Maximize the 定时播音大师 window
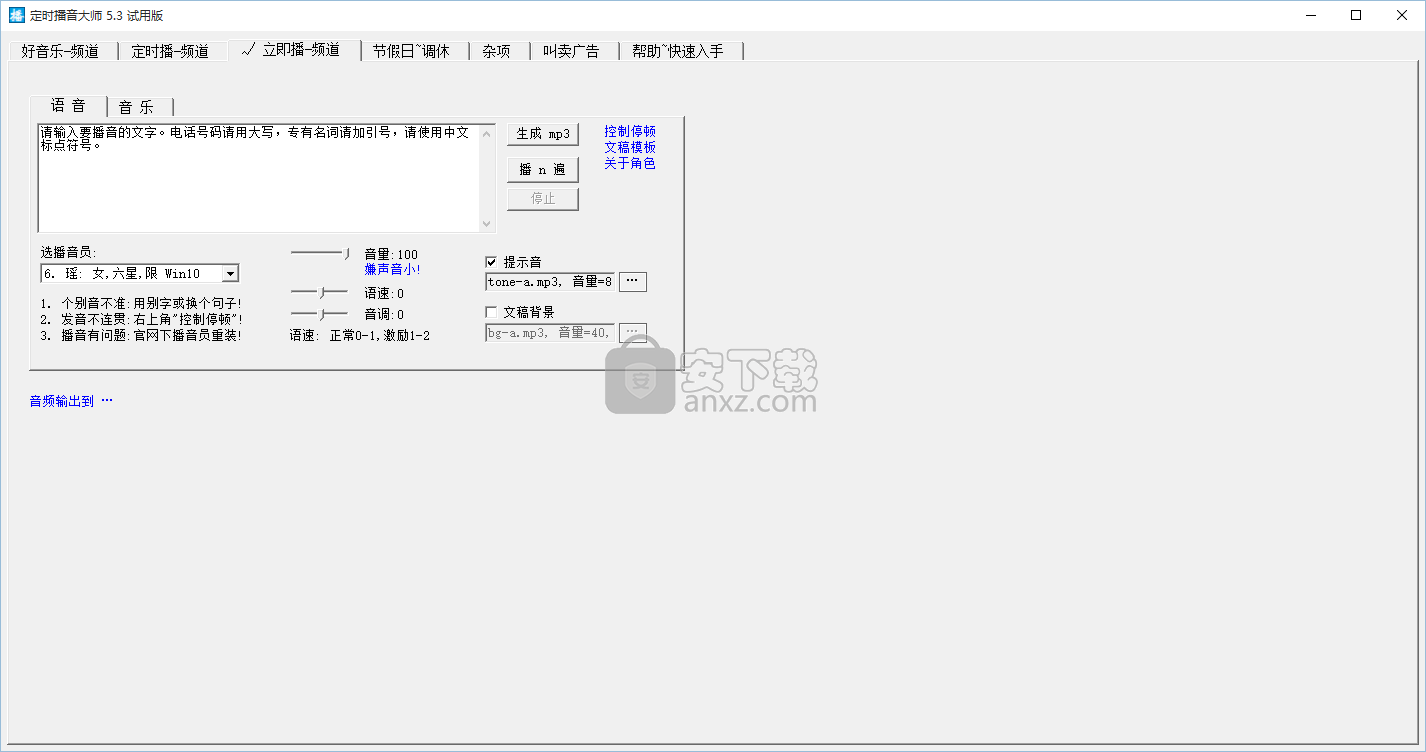The width and height of the screenshot is (1426, 752). click(x=1356, y=15)
